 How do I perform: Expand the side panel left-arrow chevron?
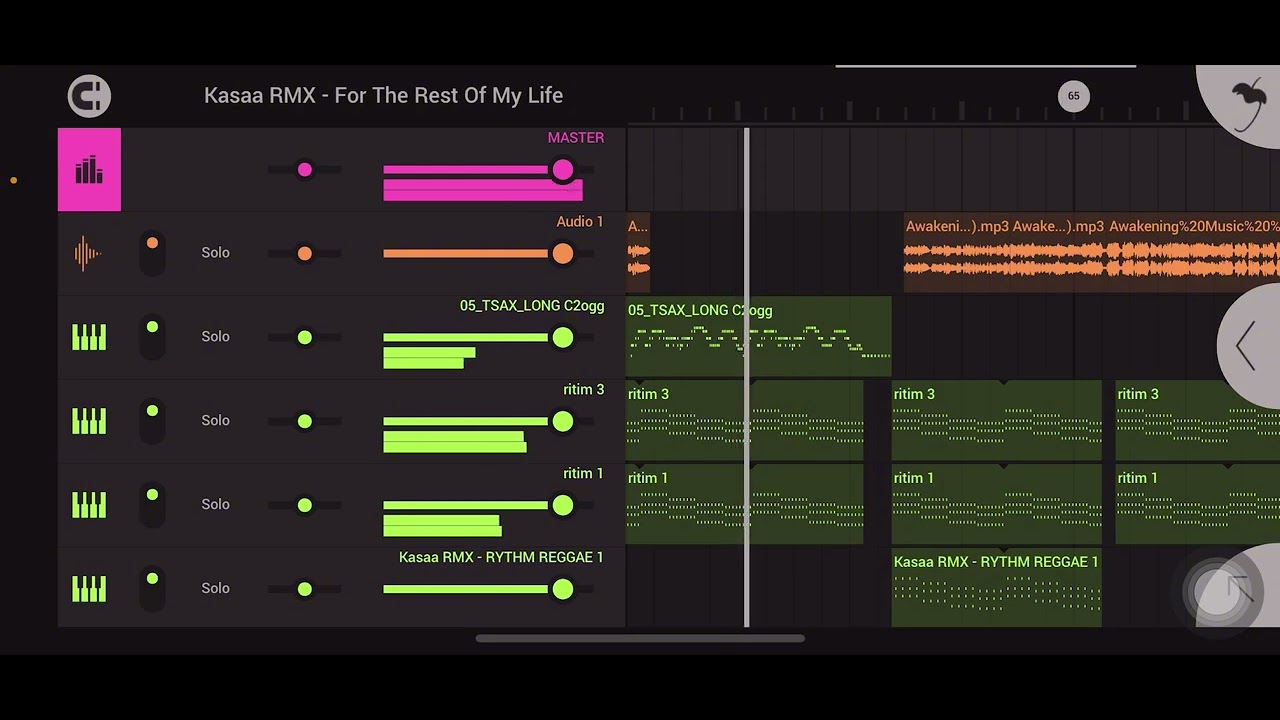[x=1246, y=347]
